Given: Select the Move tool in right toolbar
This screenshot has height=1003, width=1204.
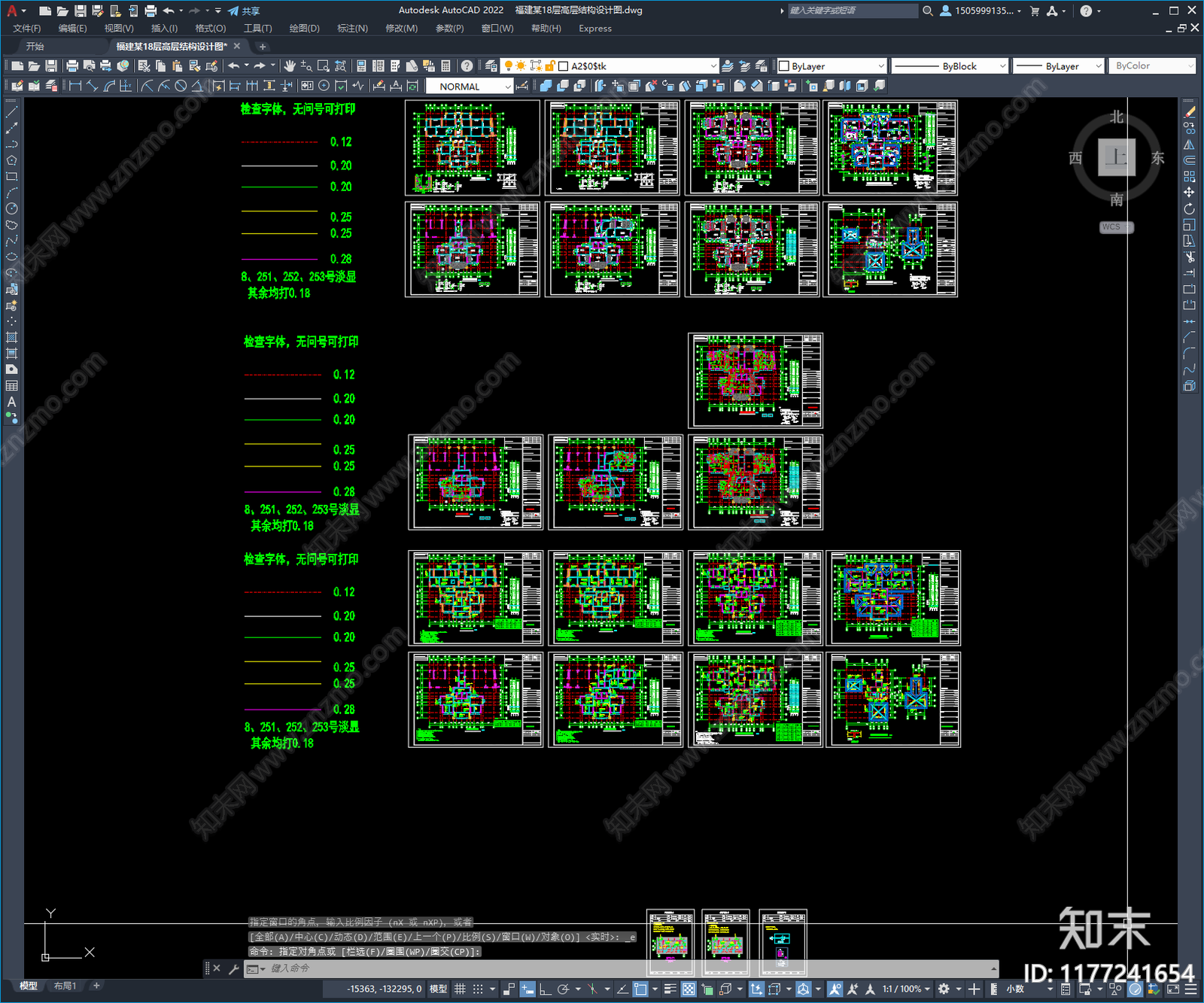Looking at the screenshot, I should 1190,193.
